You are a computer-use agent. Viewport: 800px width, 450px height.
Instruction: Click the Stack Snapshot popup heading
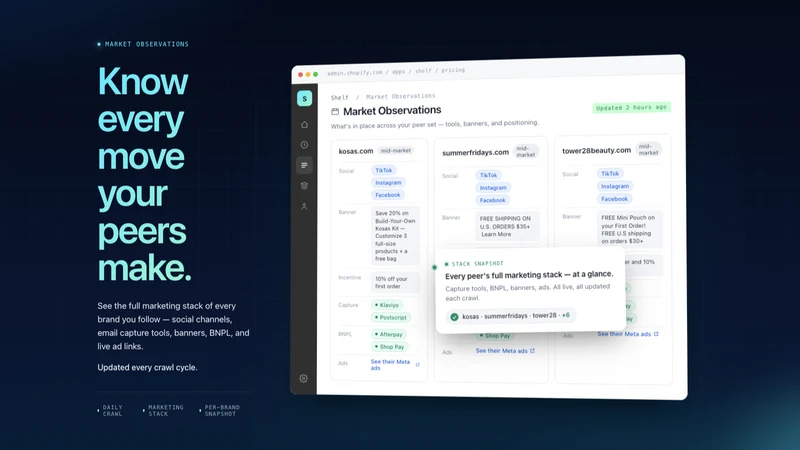point(529,274)
